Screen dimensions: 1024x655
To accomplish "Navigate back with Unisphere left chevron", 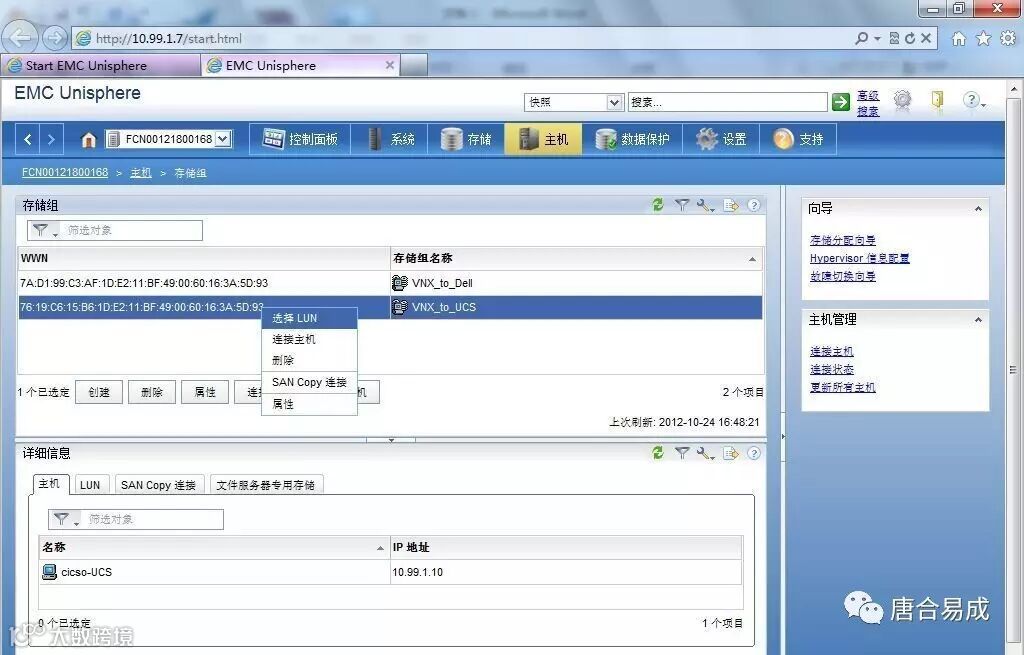I will [27, 139].
